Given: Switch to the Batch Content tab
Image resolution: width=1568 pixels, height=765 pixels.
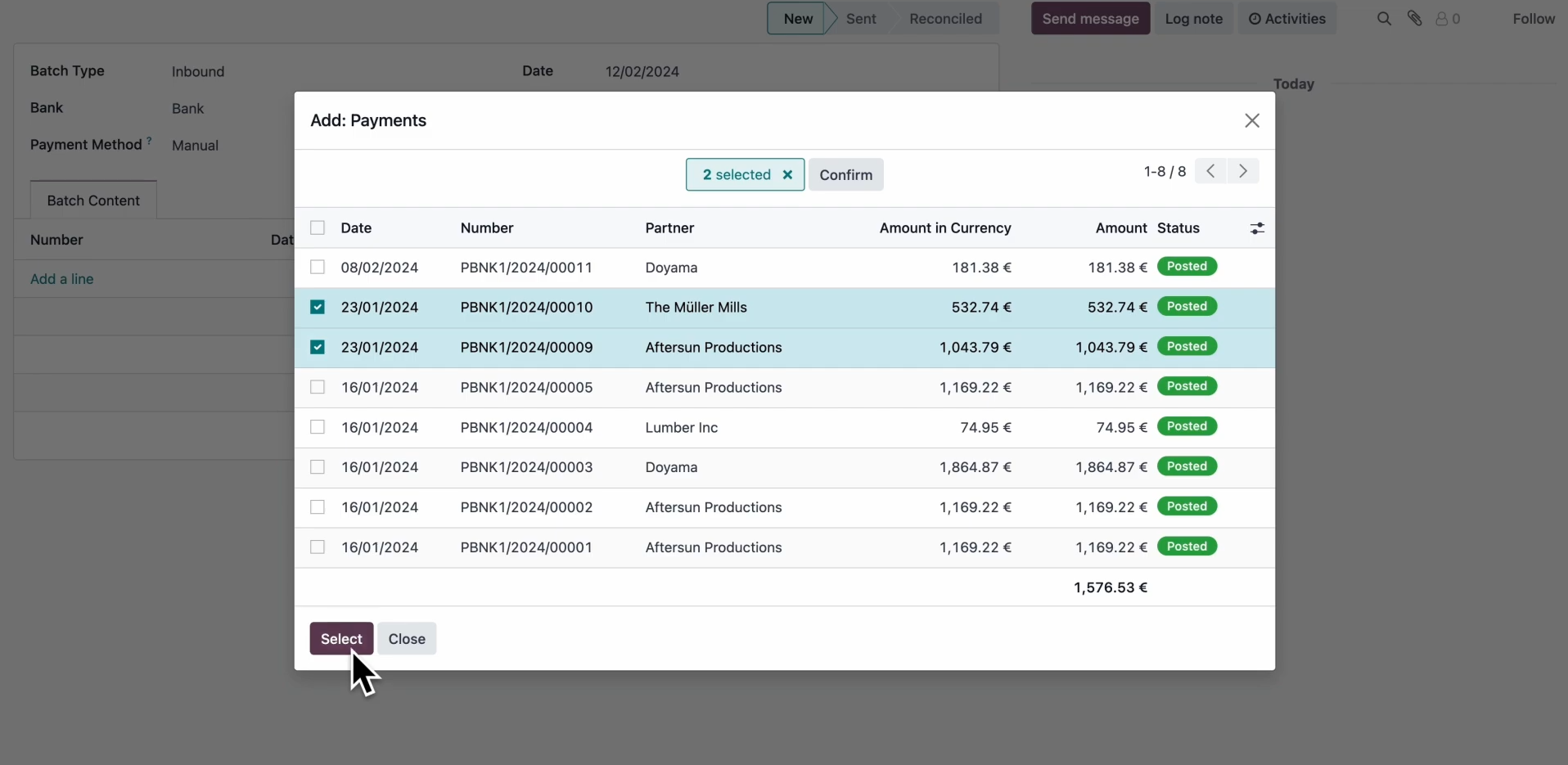Looking at the screenshot, I should tap(92, 200).
